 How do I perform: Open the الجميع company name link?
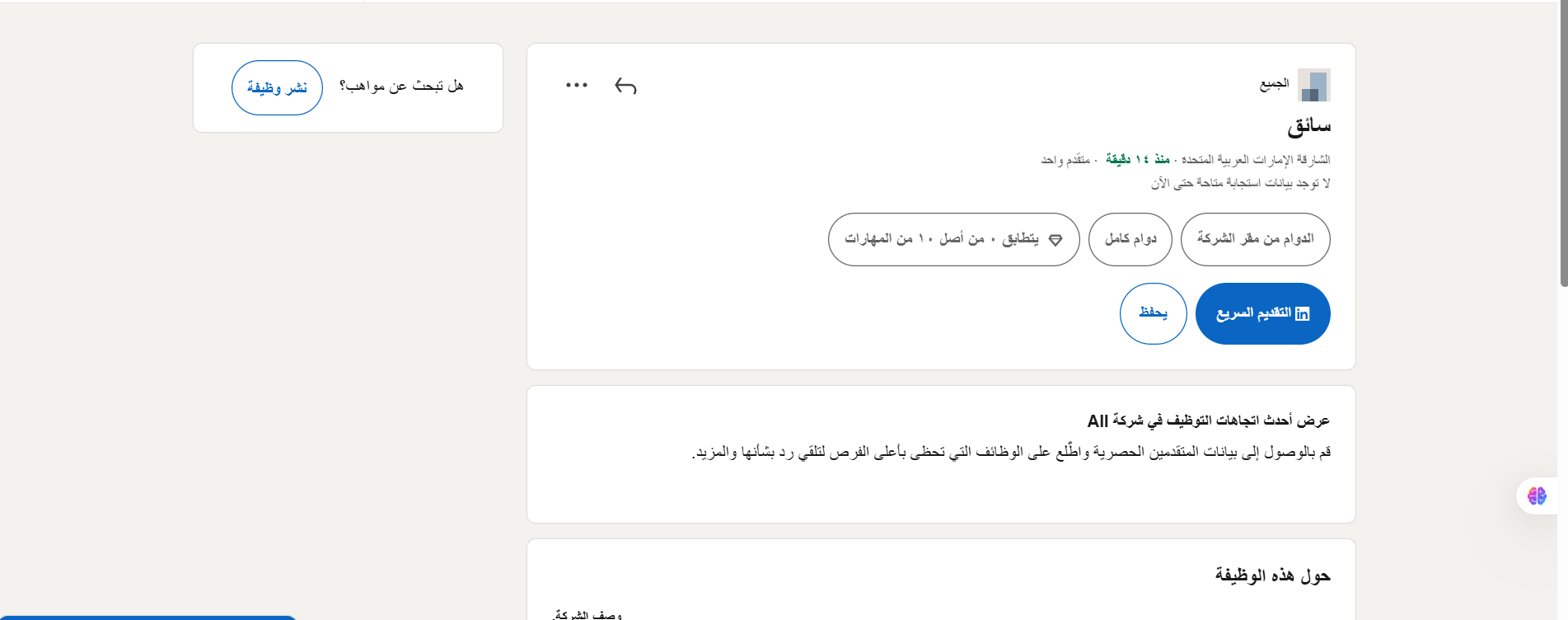[x=1274, y=84]
